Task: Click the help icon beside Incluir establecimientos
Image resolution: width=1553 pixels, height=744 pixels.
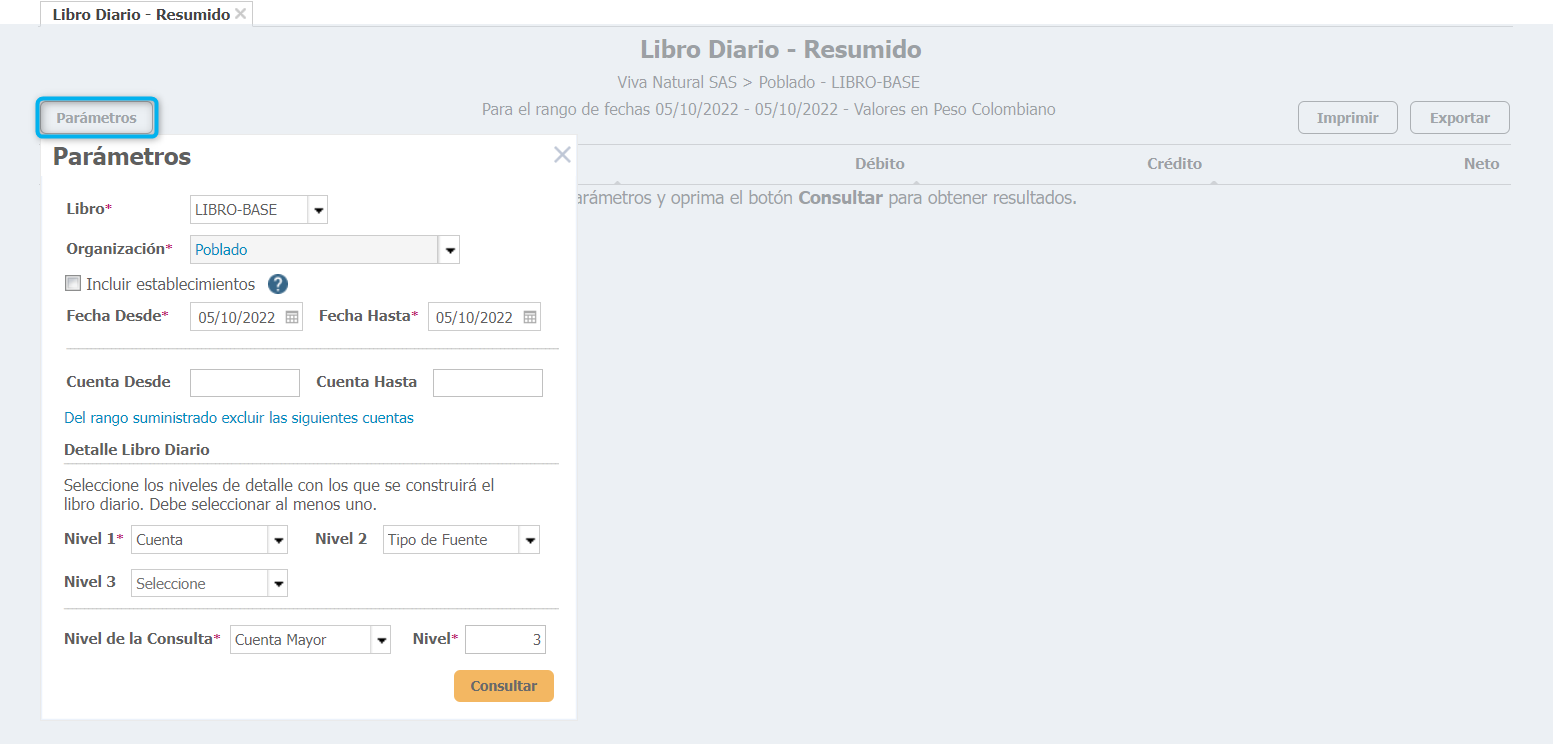Action: pyautogui.click(x=278, y=284)
